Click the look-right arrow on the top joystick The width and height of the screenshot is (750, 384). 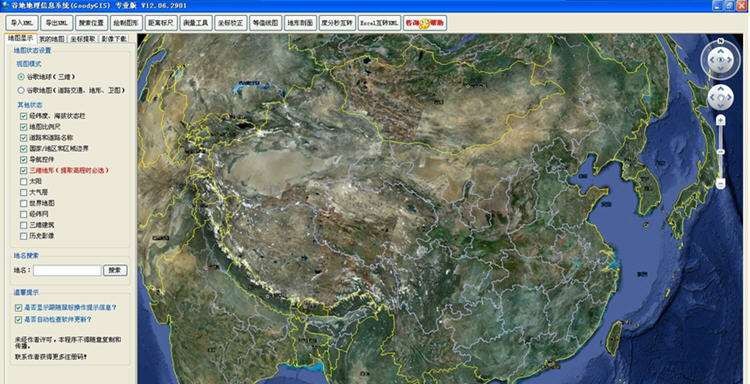(x=729, y=60)
